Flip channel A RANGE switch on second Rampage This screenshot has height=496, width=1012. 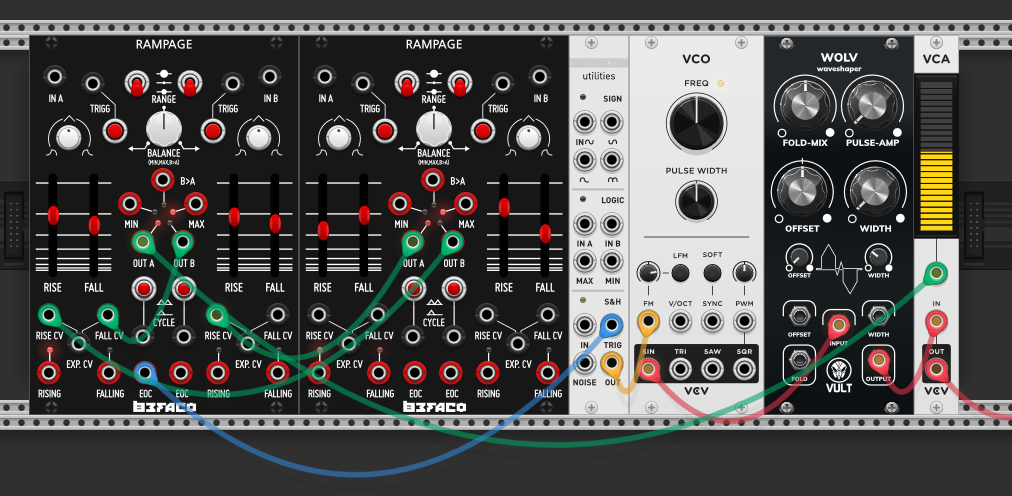pos(406,84)
